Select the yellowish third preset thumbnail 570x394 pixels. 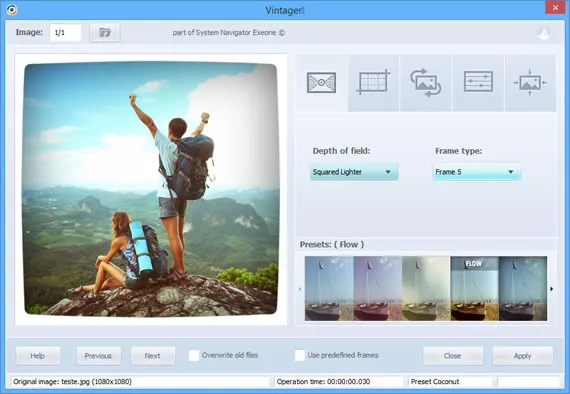pos(426,289)
